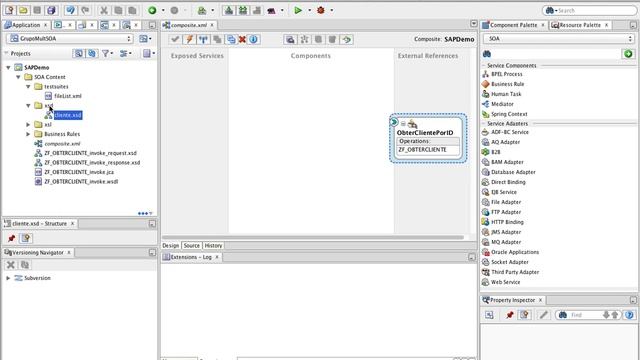Collapse the Service Components section
Image resolution: width=640 pixels, height=360 pixels.
coord(484,65)
